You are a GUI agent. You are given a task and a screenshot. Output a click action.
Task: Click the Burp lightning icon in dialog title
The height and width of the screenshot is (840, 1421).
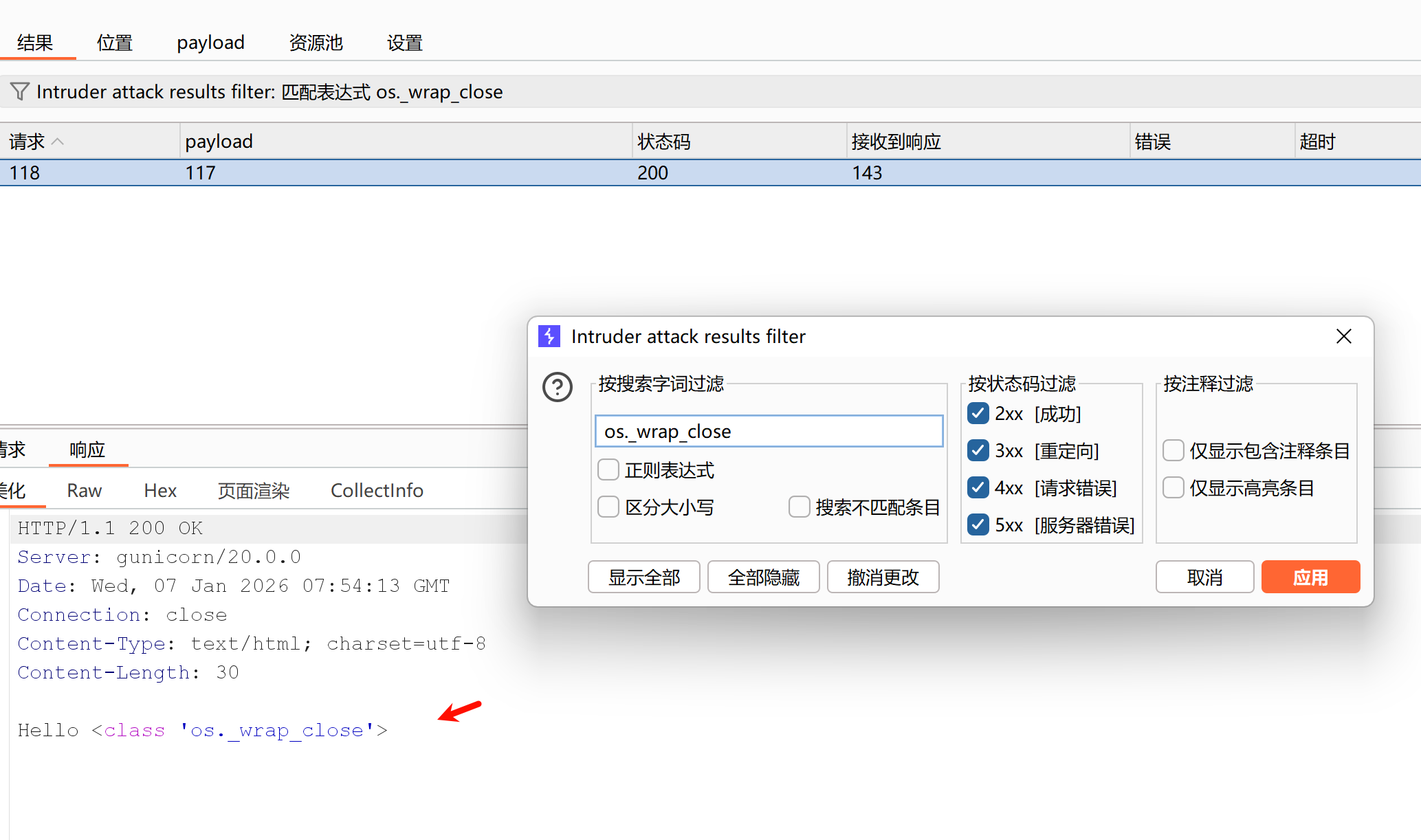549,336
